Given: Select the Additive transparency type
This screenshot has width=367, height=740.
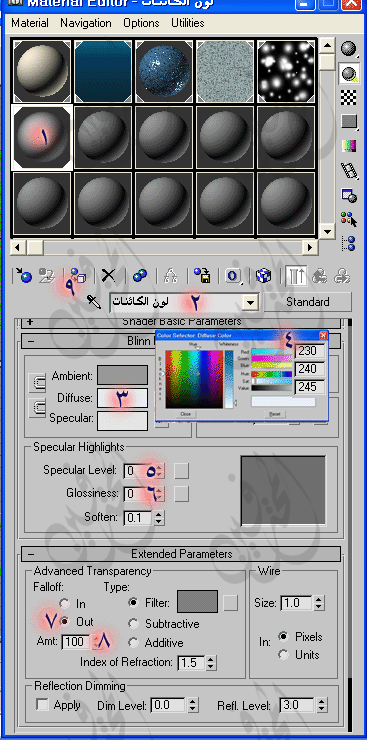Looking at the screenshot, I should point(133,643).
